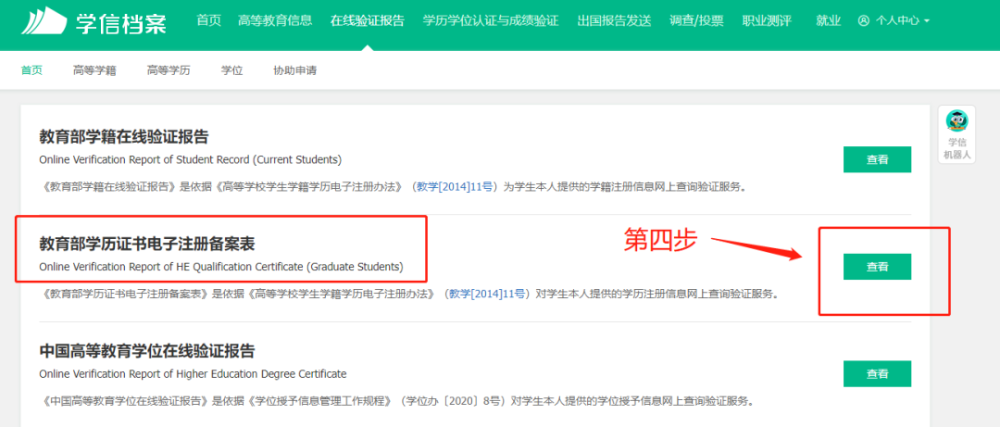Select the 学位 sub-tab
Screen dimensions: 1000x427
pyautogui.click(x=232, y=71)
